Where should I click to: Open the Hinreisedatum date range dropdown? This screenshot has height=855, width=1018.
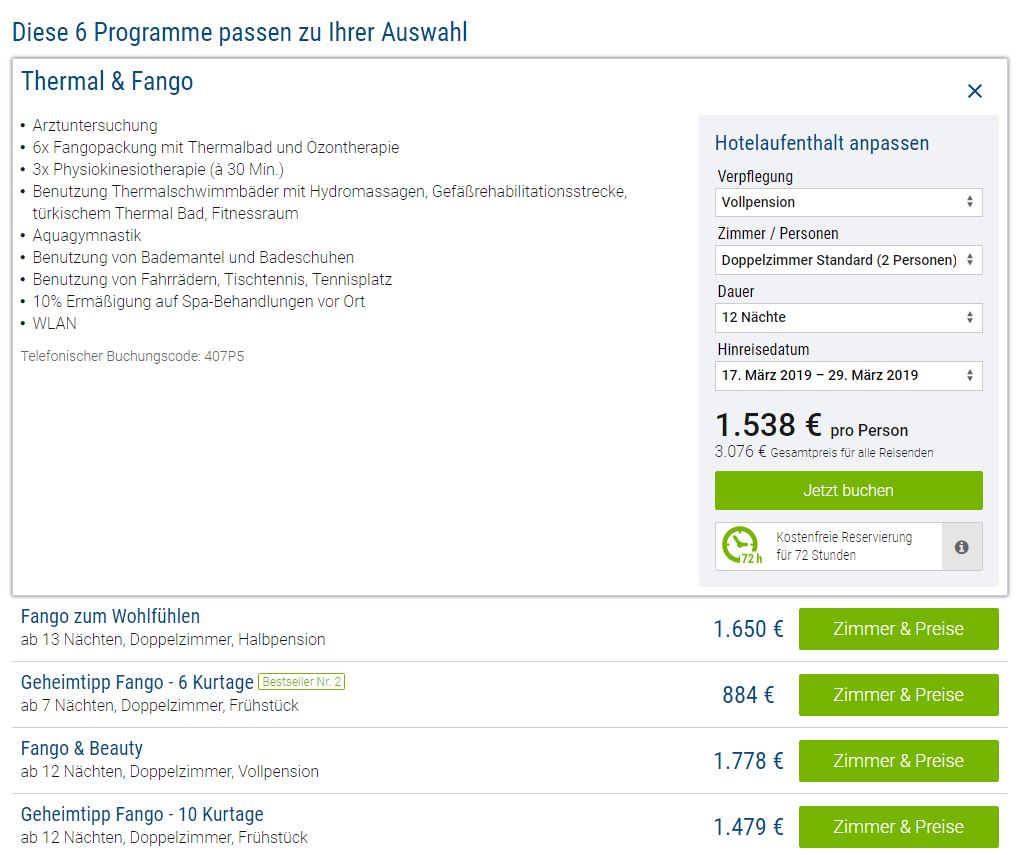pos(848,376)
